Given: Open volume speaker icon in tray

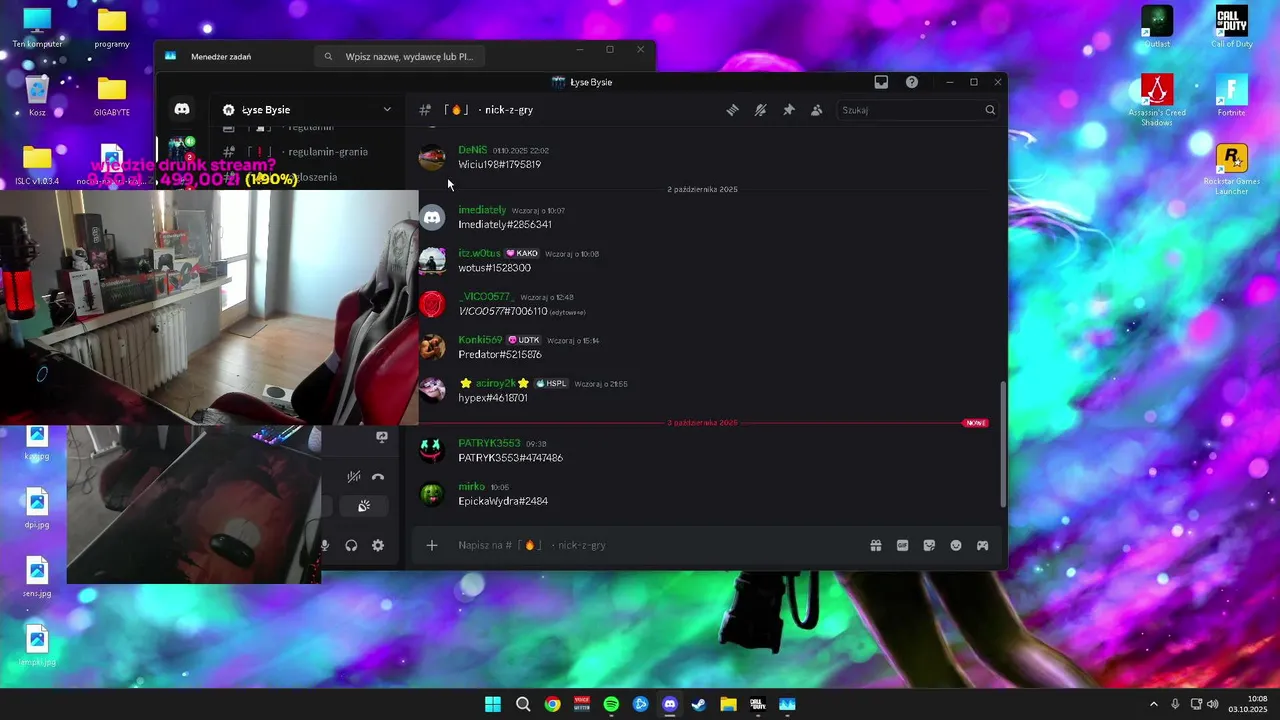Looking at the screenshot, I should 1213,704.
